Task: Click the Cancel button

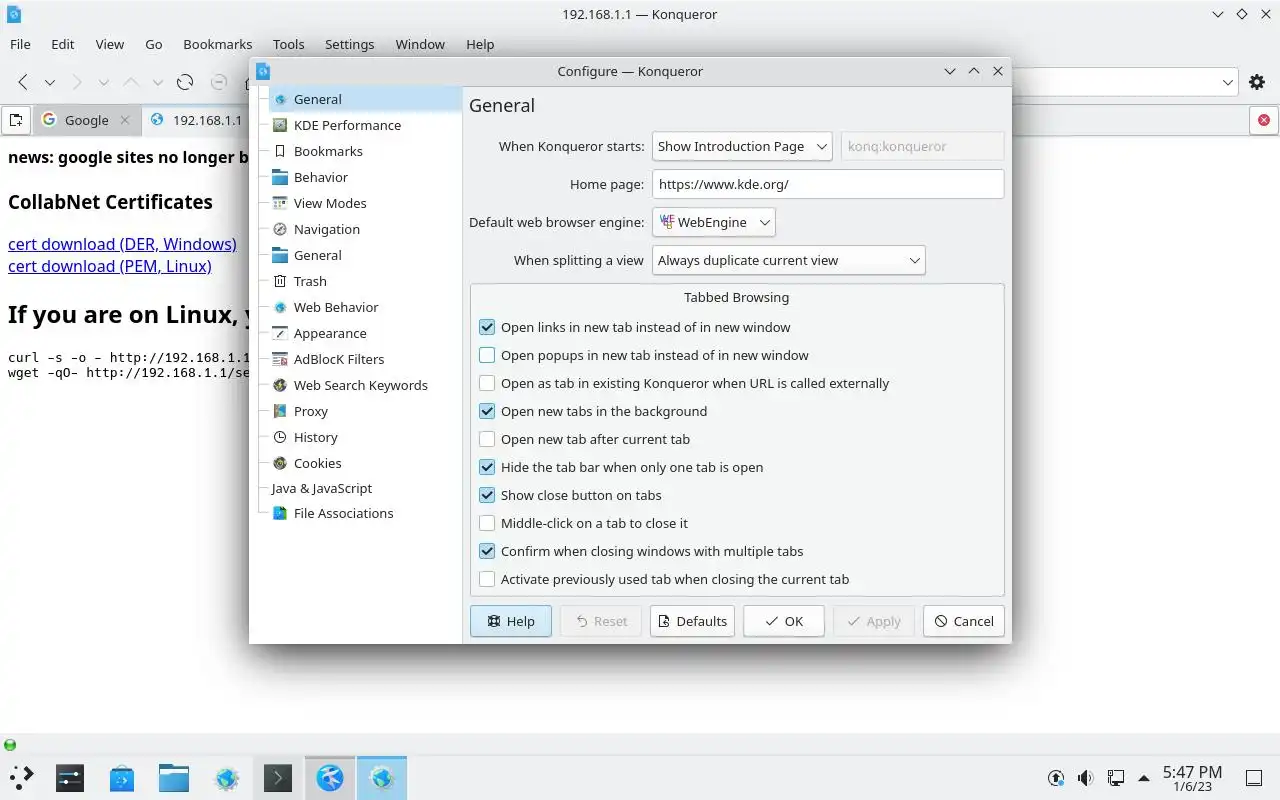Action: pos(964,621)
